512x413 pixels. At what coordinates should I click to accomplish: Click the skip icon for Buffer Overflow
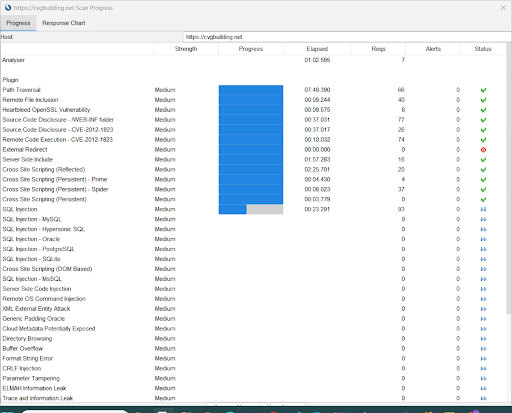[x=483, y=349]
